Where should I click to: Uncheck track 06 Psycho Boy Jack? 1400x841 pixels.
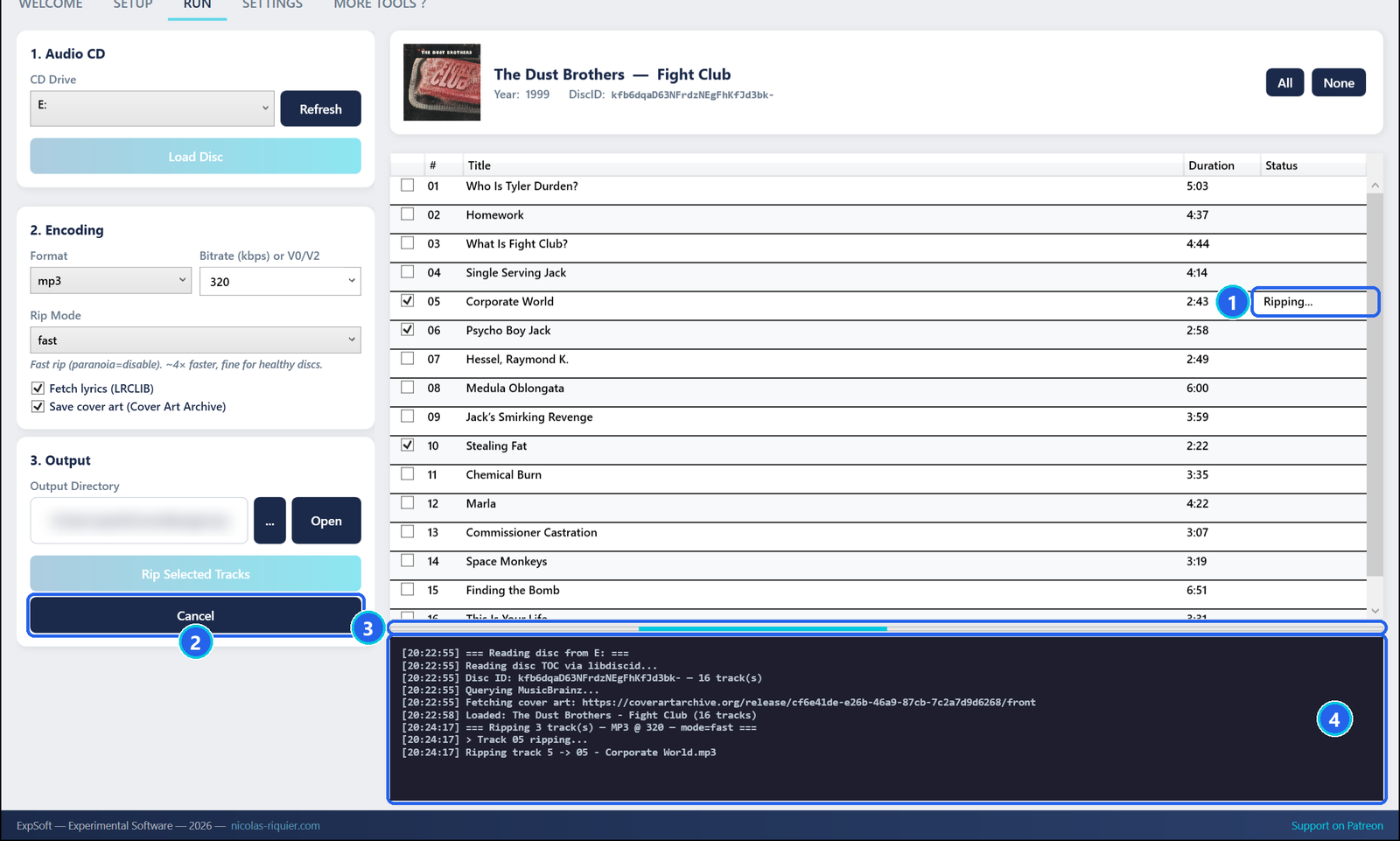click(408, 330)
